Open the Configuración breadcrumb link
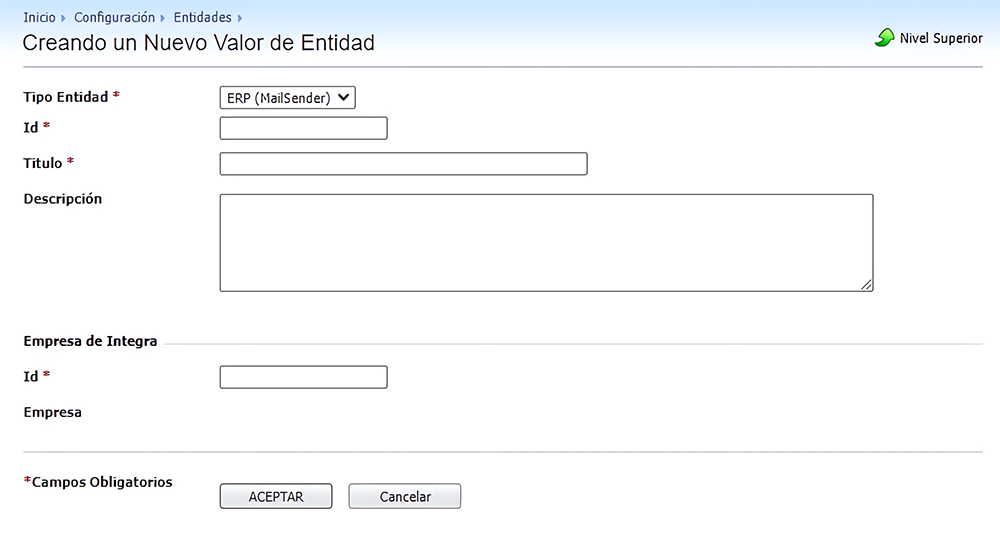The height and width of the screenshot is (558, 1000). tap(114, 18)
